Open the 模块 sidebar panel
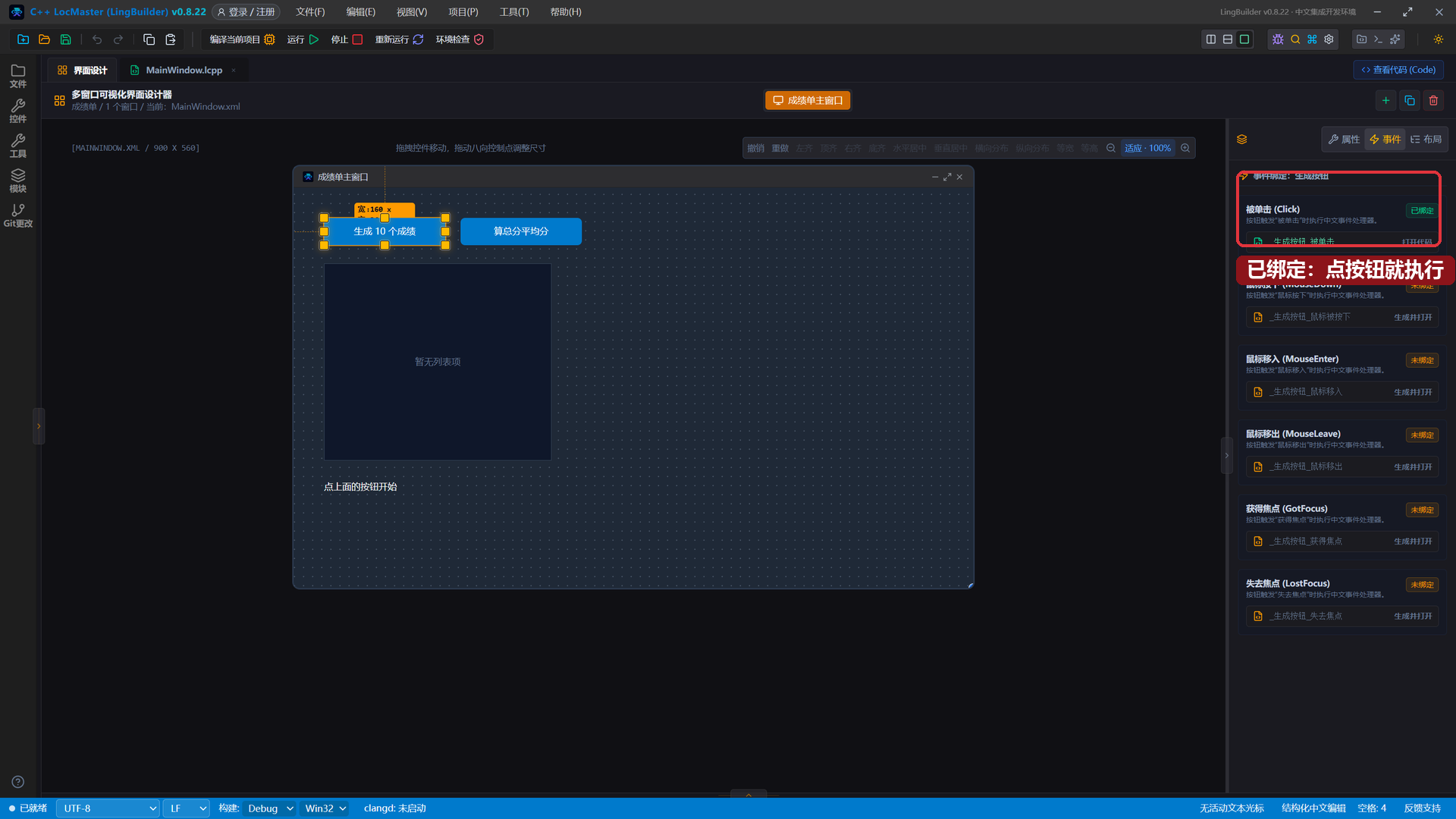1456x819 pixels. coord(18,180)
